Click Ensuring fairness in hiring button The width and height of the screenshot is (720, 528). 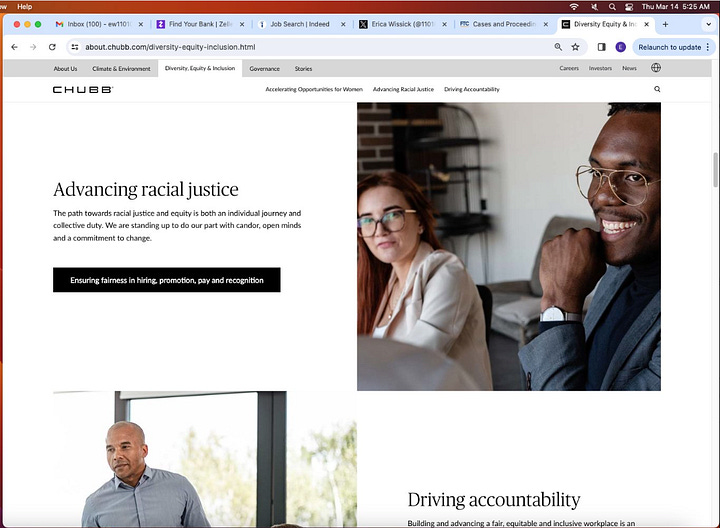[167, 280]
